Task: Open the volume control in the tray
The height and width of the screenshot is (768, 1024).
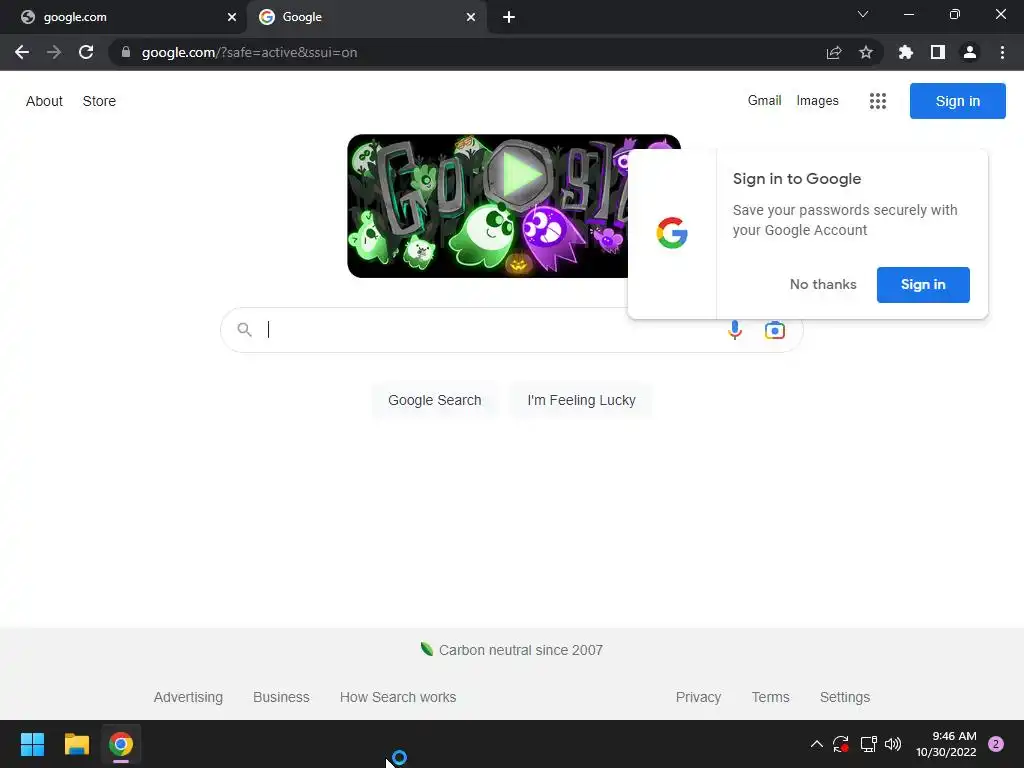Action: coord(893,744)
